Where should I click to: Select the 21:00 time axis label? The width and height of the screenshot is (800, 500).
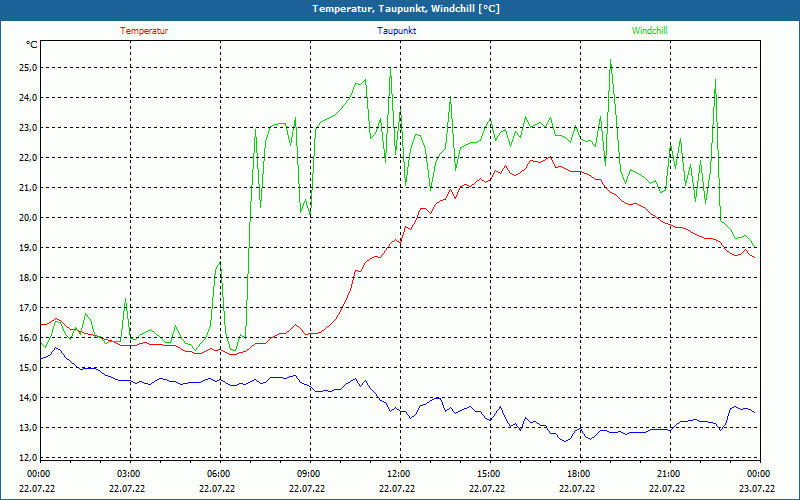point(669,474)
